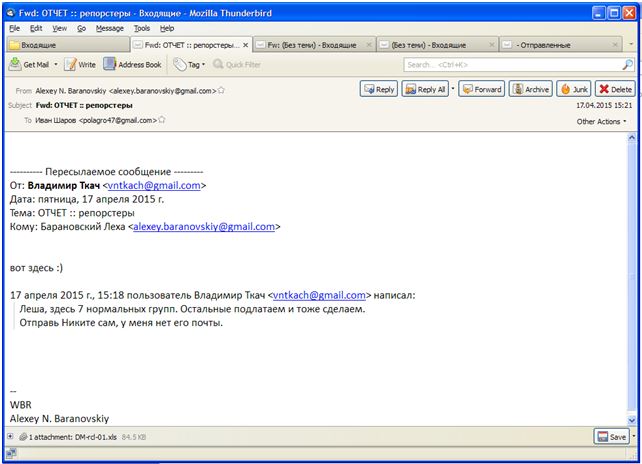Screen dimensions: 642x464
Task: Save the DM-rd-01.xls attachment
Action: (x=610, y=437)
